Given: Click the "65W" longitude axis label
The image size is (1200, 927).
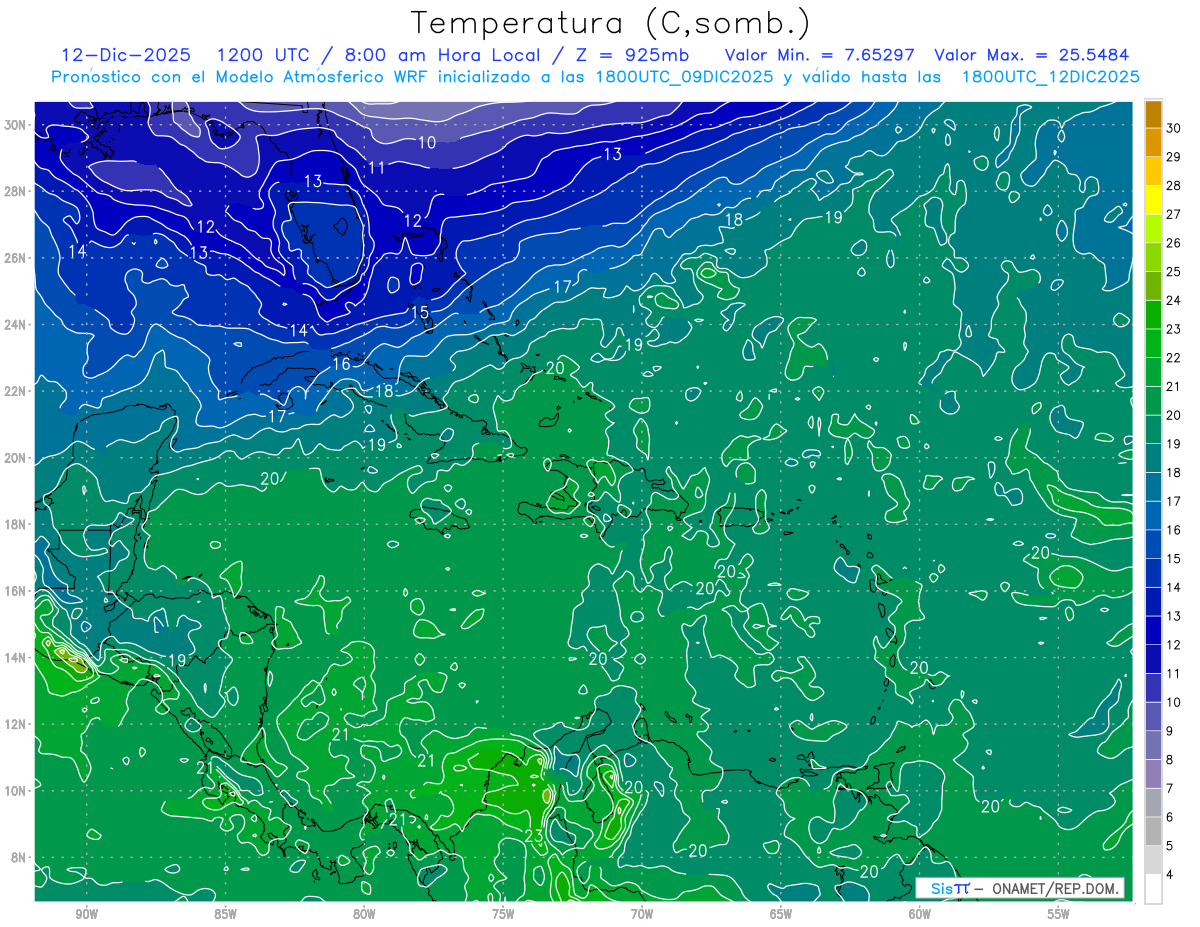Looking at the screenshot, I should tap(781, 914).
